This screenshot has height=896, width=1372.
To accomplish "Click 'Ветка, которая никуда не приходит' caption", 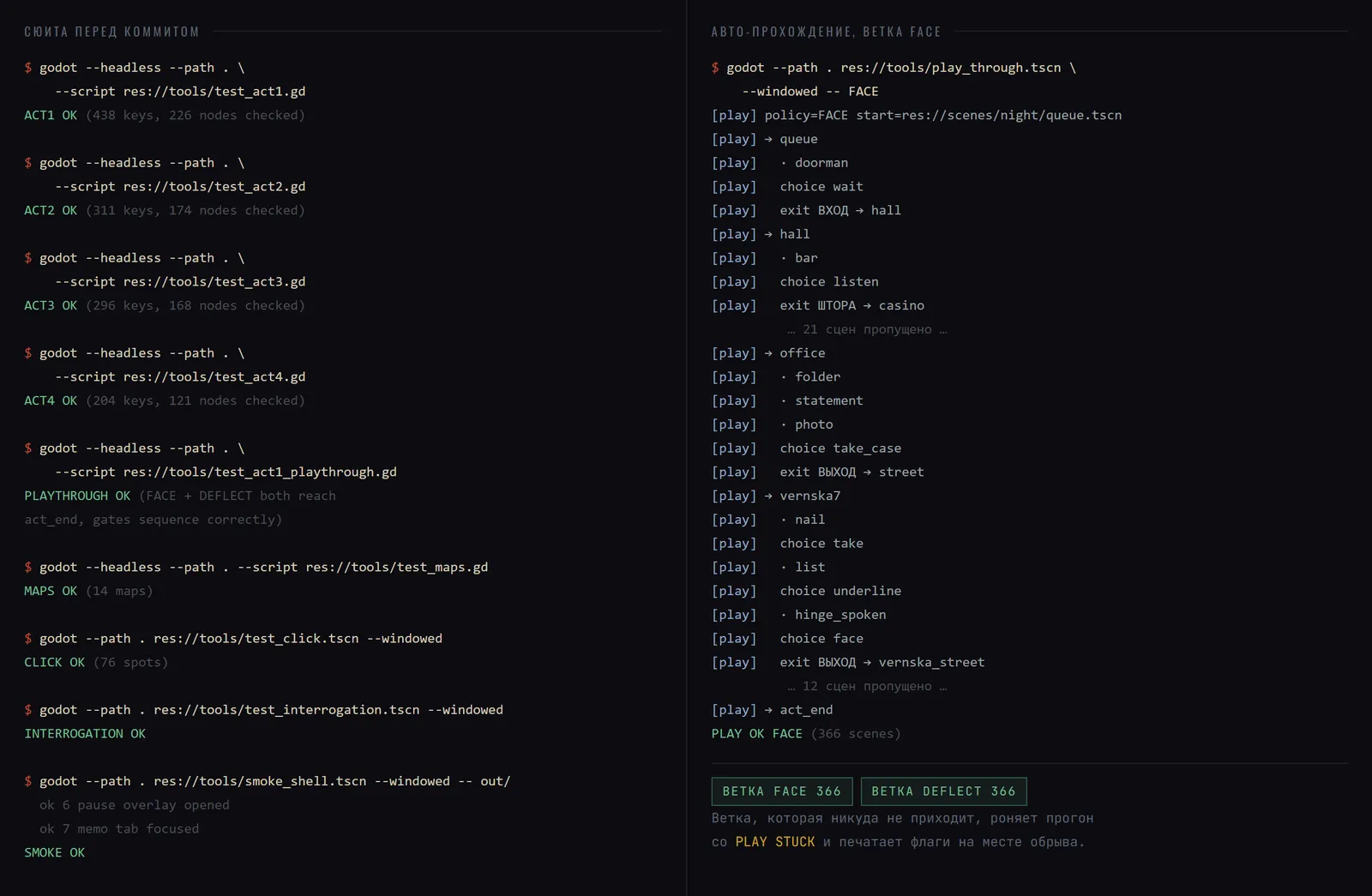I will (903, 818).
